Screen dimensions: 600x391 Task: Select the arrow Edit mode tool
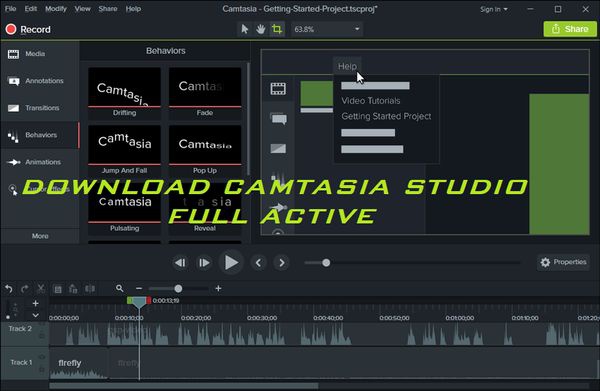tap(245, 29)
